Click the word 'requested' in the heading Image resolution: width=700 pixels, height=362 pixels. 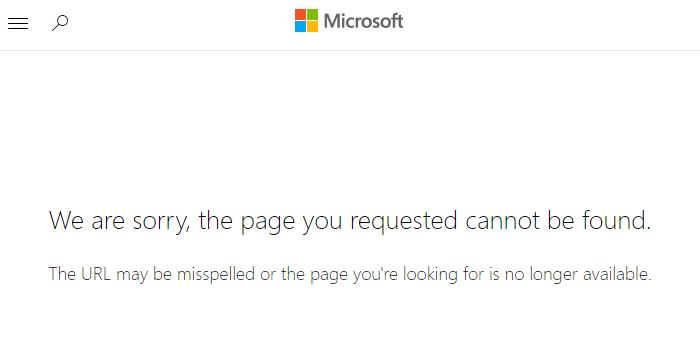404,221
